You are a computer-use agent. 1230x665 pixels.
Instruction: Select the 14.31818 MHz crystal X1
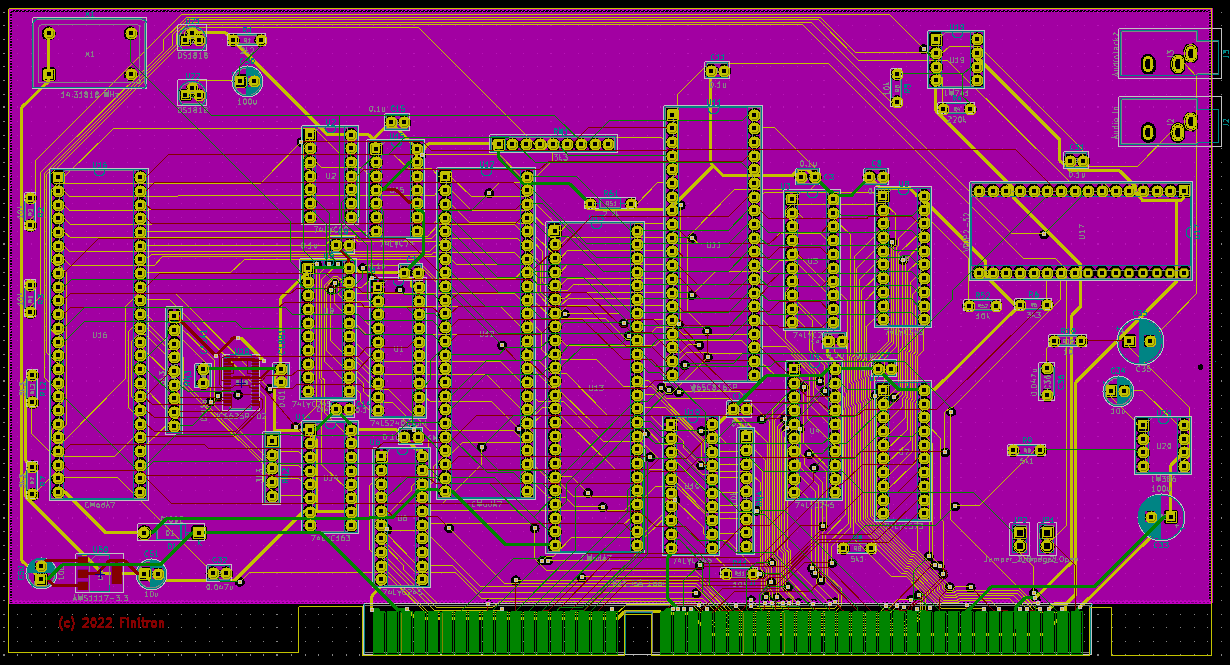pos(89,53)
